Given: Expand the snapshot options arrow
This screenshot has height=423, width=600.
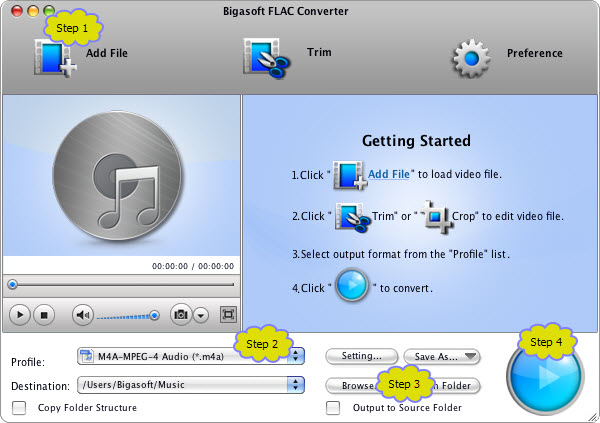Looking at the screenshot, I should point(201,315).
